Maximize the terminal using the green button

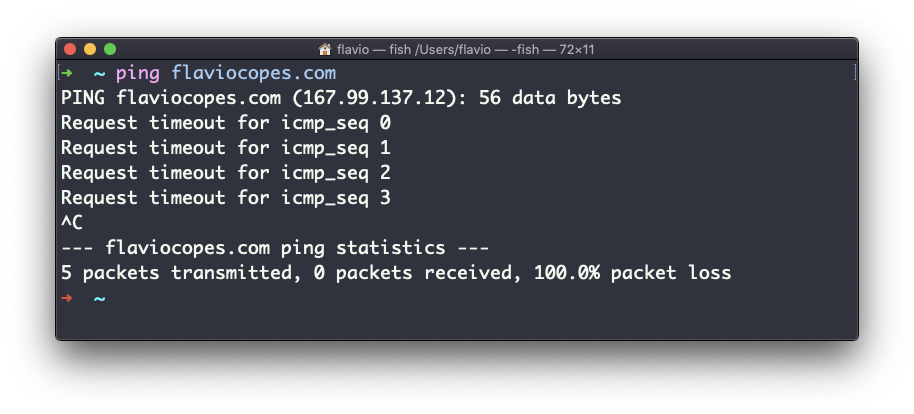(x=110, y=49)
